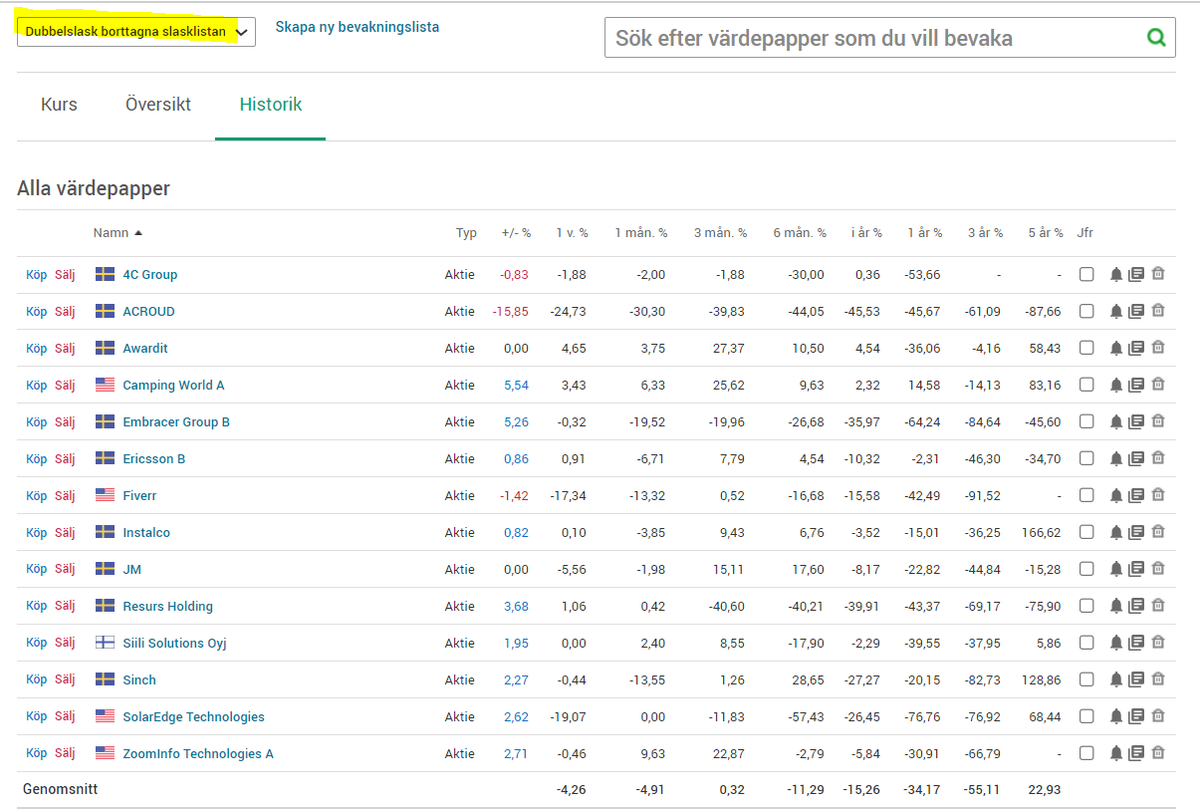
Task: Click the Alla värdepapper heading
Action: [94, 189]
